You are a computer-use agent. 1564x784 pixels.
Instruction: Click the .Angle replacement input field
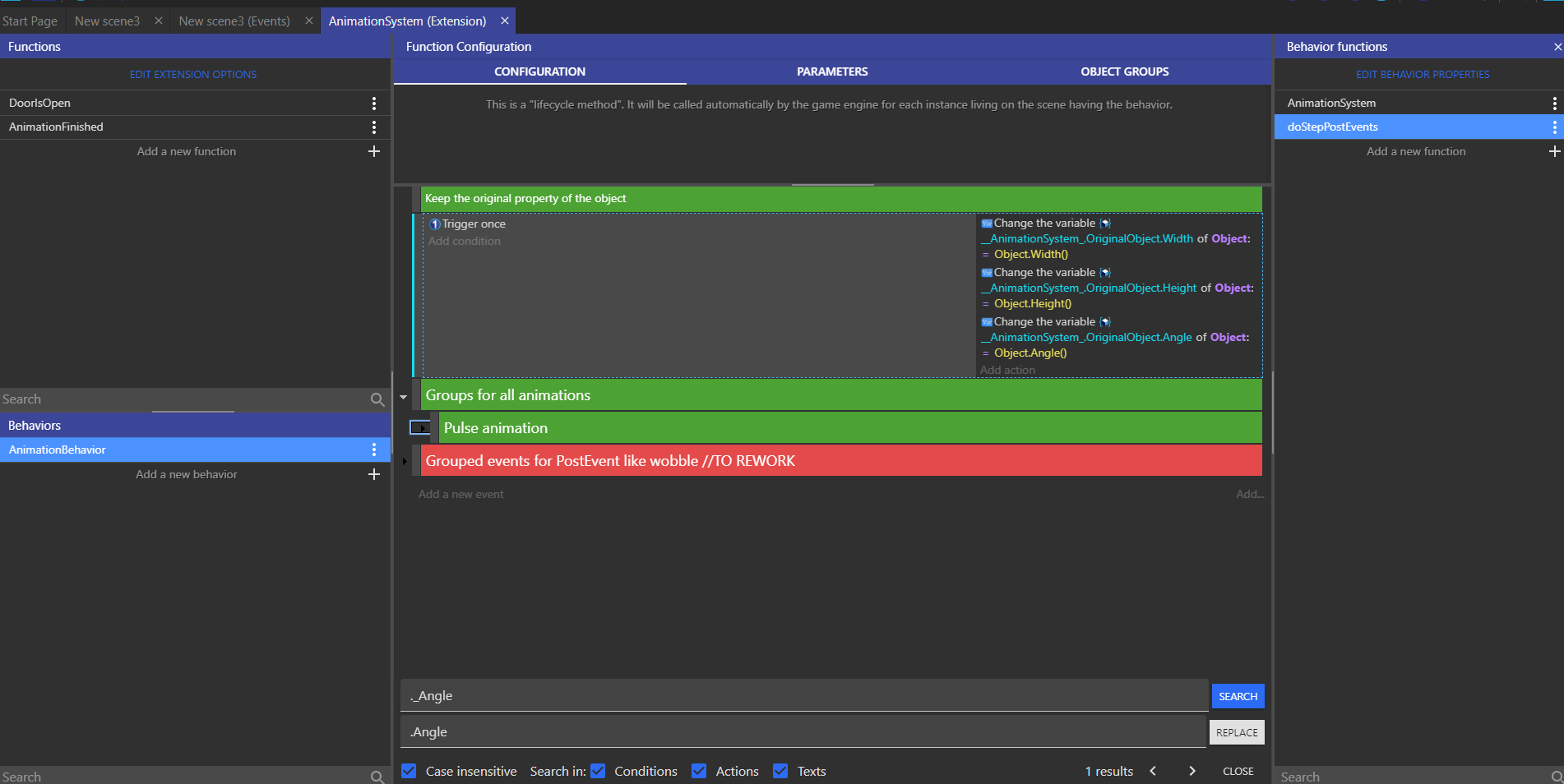point(802,731)
